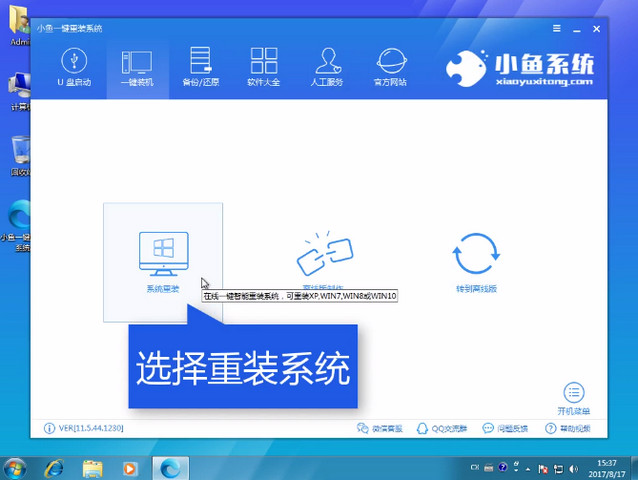Open the Windows Start menu

tap(16, 467)
